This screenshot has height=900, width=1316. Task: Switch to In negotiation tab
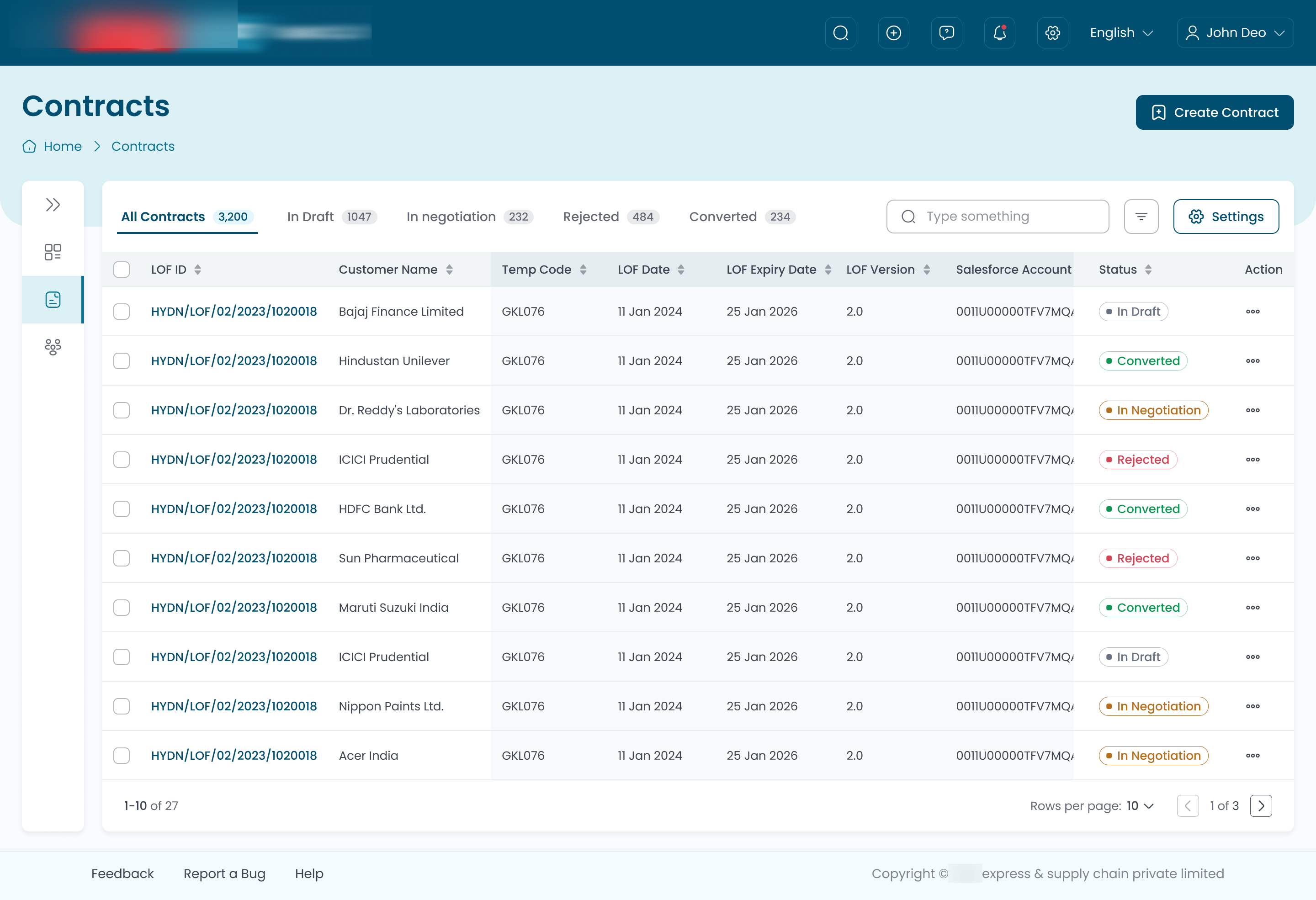(x=470, y=217)
